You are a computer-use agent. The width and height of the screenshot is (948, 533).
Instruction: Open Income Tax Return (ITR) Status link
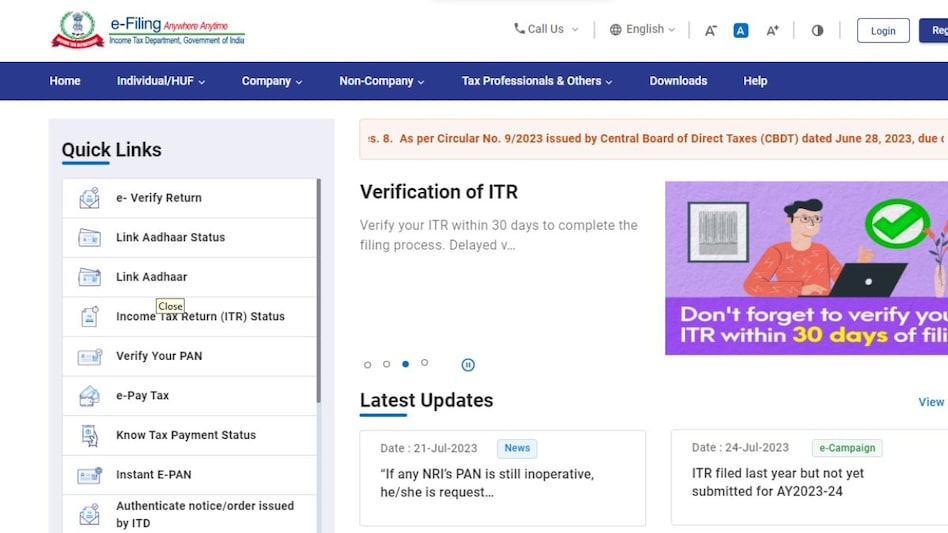click(189, 317)
